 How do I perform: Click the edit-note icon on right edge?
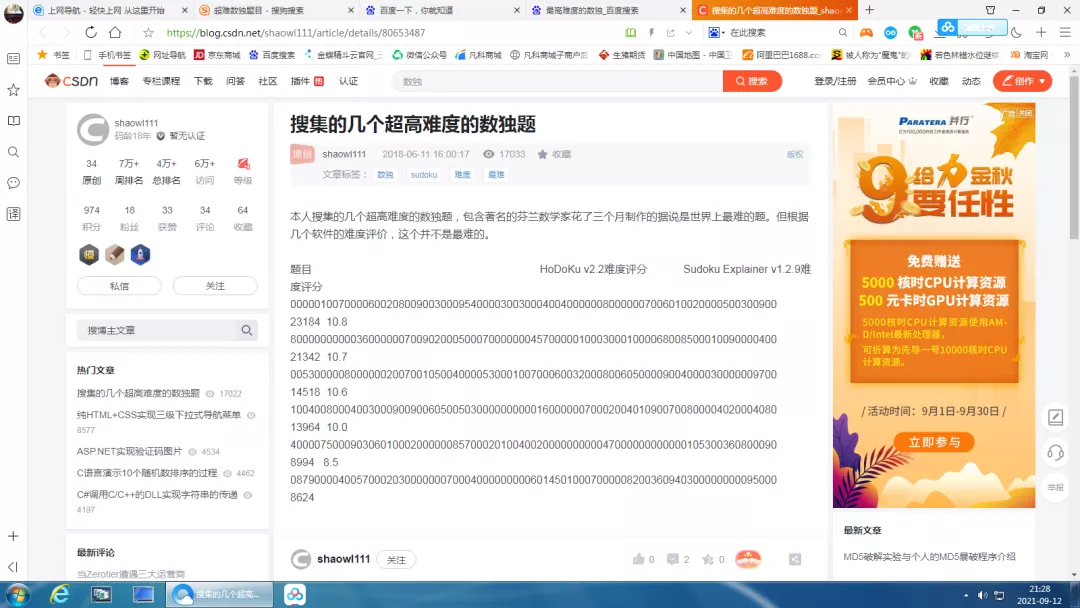point(1055,417)
